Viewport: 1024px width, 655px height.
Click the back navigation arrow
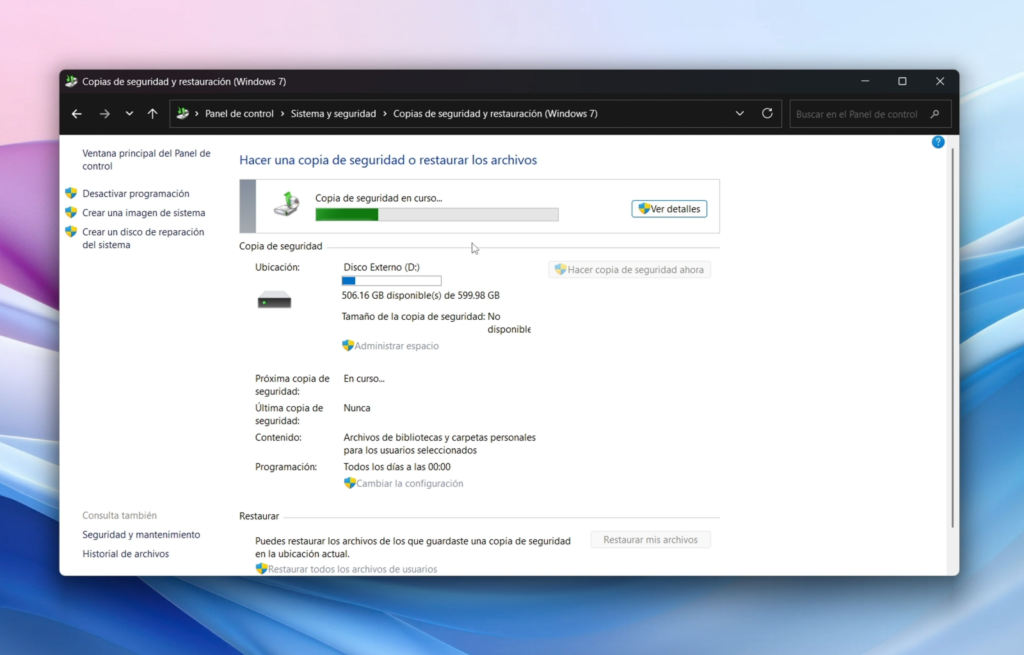coord(77,113)
